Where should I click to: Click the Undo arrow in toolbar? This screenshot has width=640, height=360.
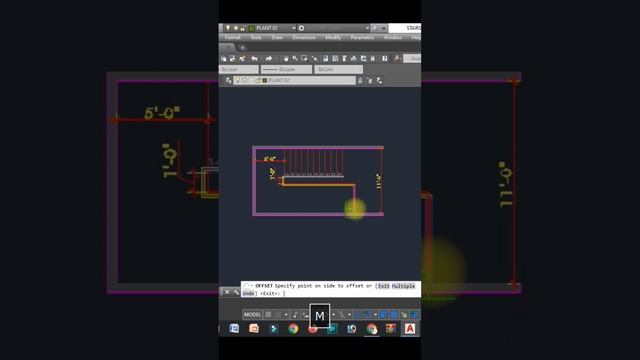pos(254,59)
